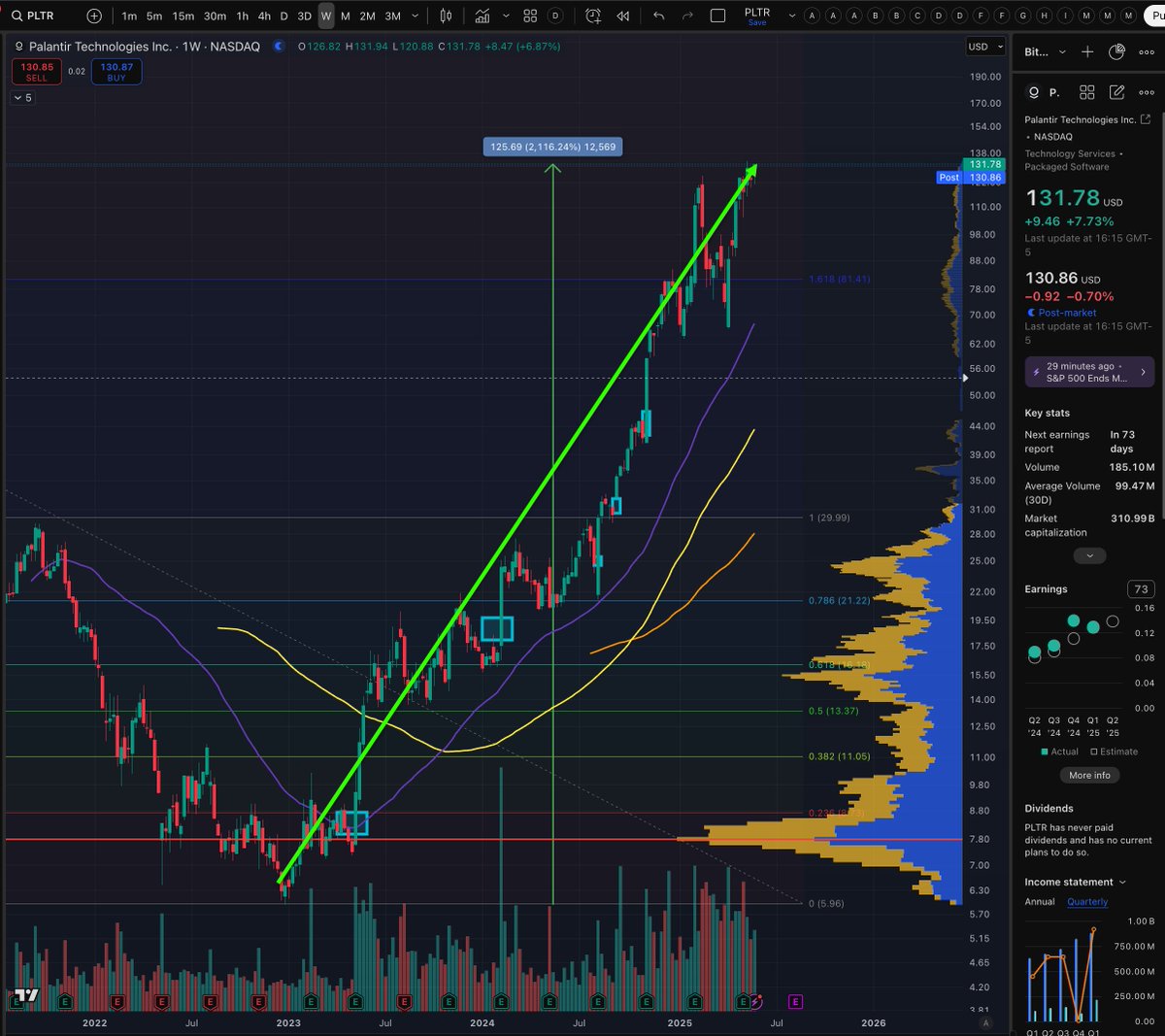Switch to the 1m timeframe
Image resolution: width=1165 pixels, height=1036 pixels.
coord(129,16)
